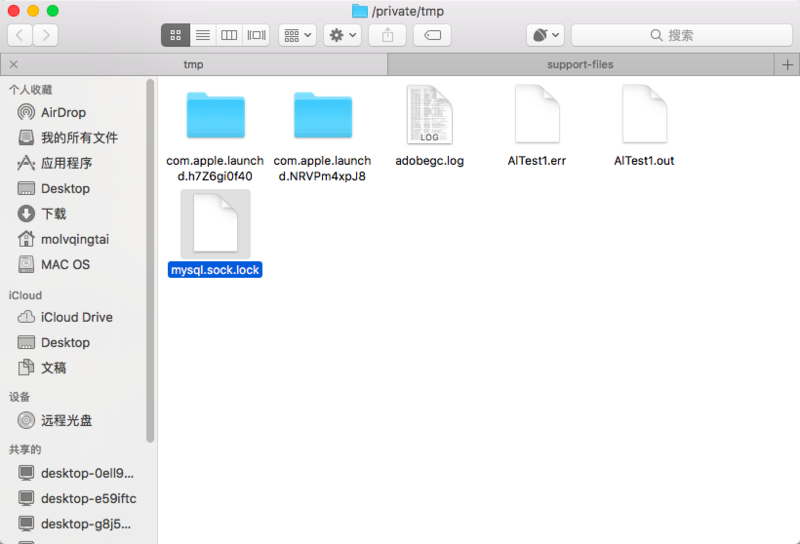
Task: Select folder com.apple.launchd.h7Z6gi0f40
Action: tap(215, 115)
